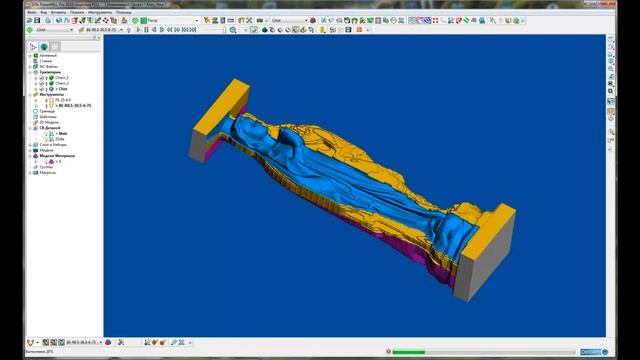Click the print icon in main toolbar
Viewport: 640px width, 360px height.
48,20
